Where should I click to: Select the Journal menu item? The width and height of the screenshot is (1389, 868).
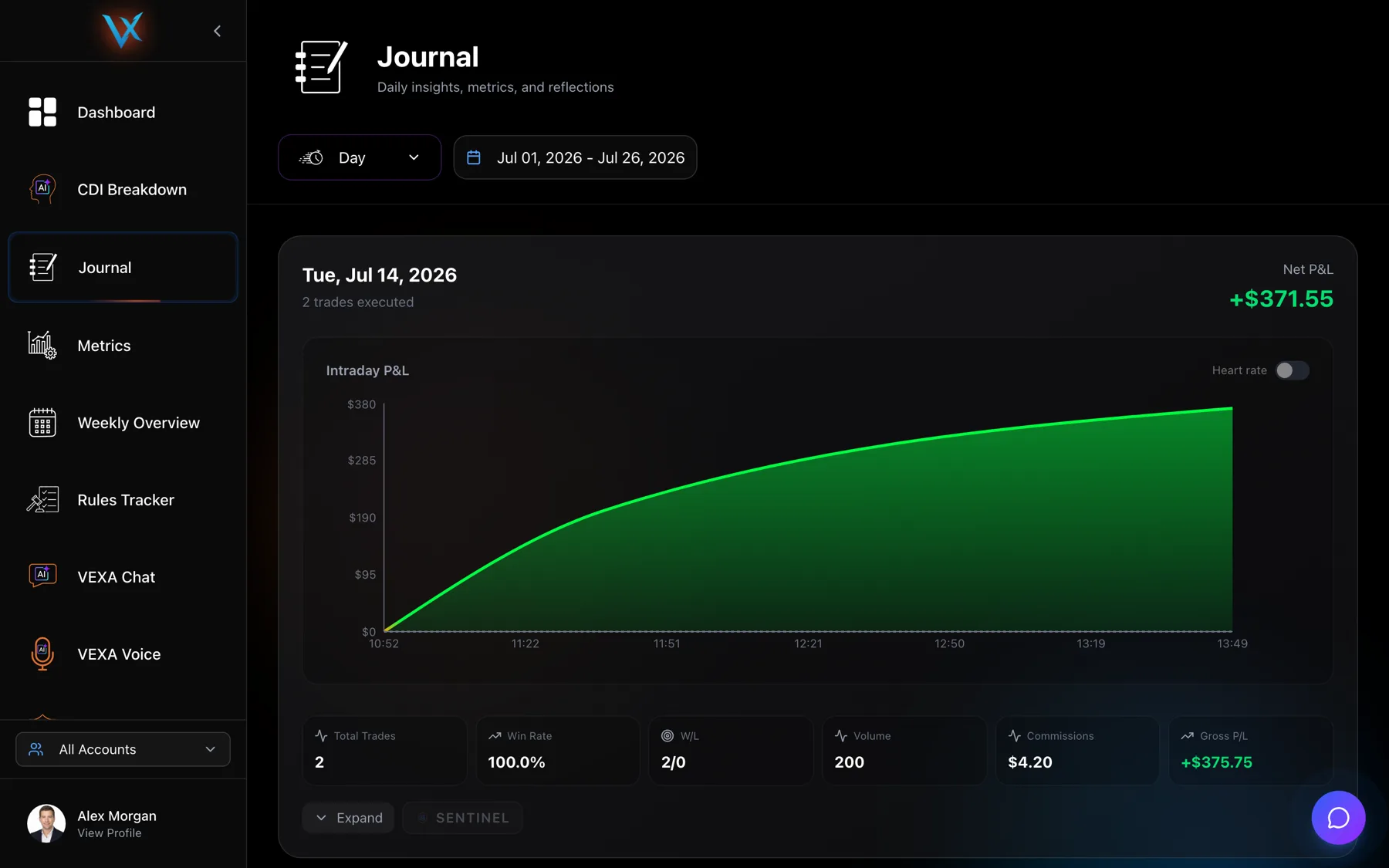pyautogui.click(x=123, y=267)
